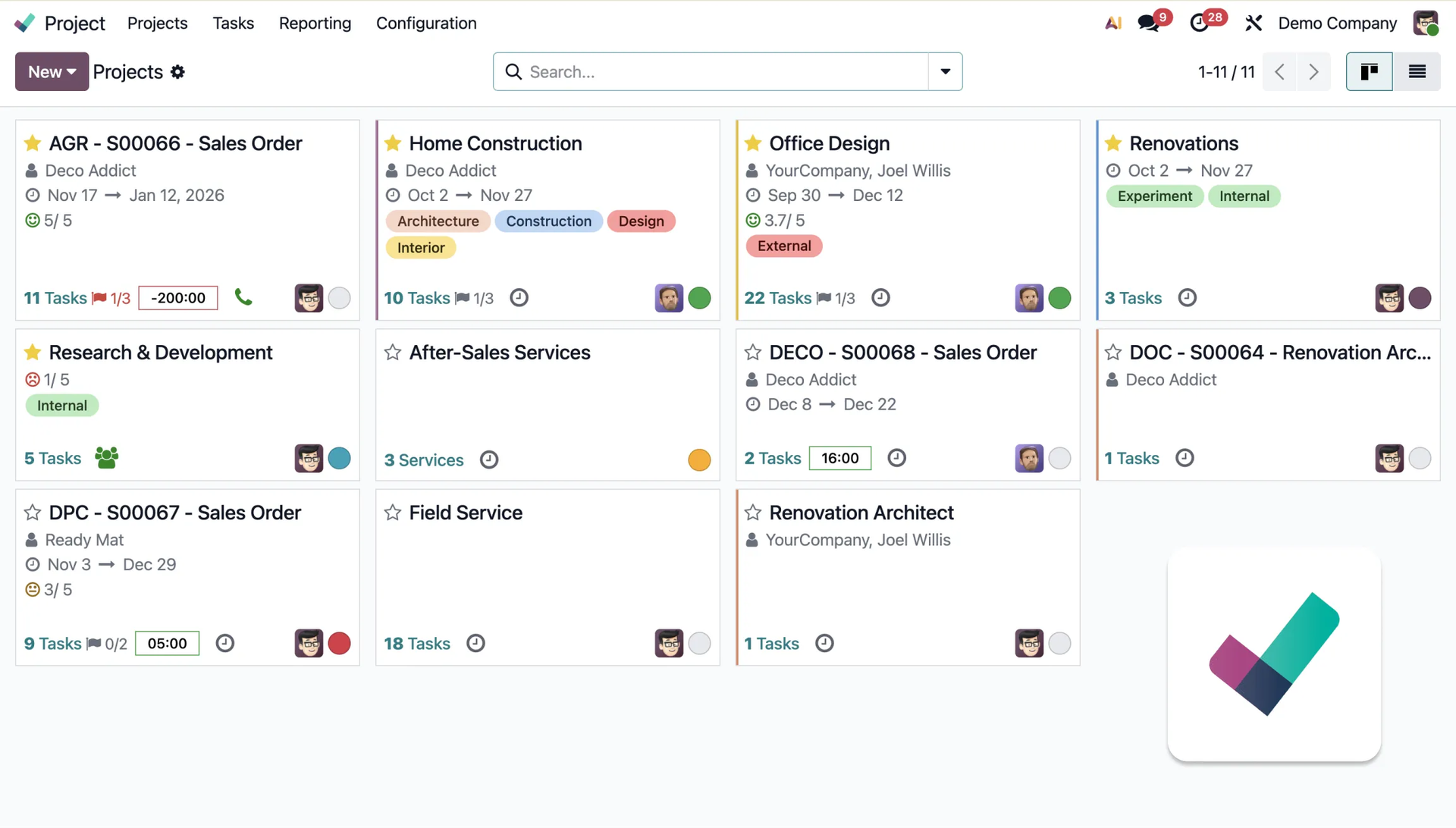Click the orange status circle on After-Sales Services
The image size is (1456, 828).
tap(699, 459)
